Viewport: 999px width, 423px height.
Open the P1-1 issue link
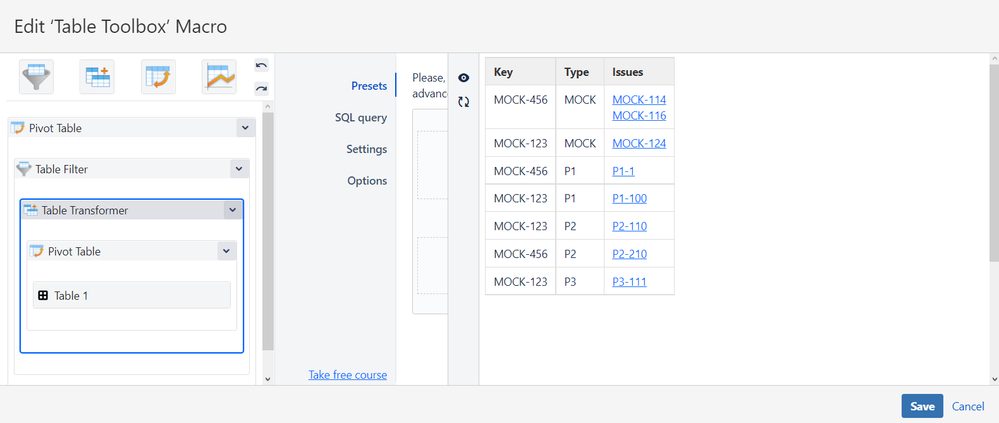[x=623, y=171]
